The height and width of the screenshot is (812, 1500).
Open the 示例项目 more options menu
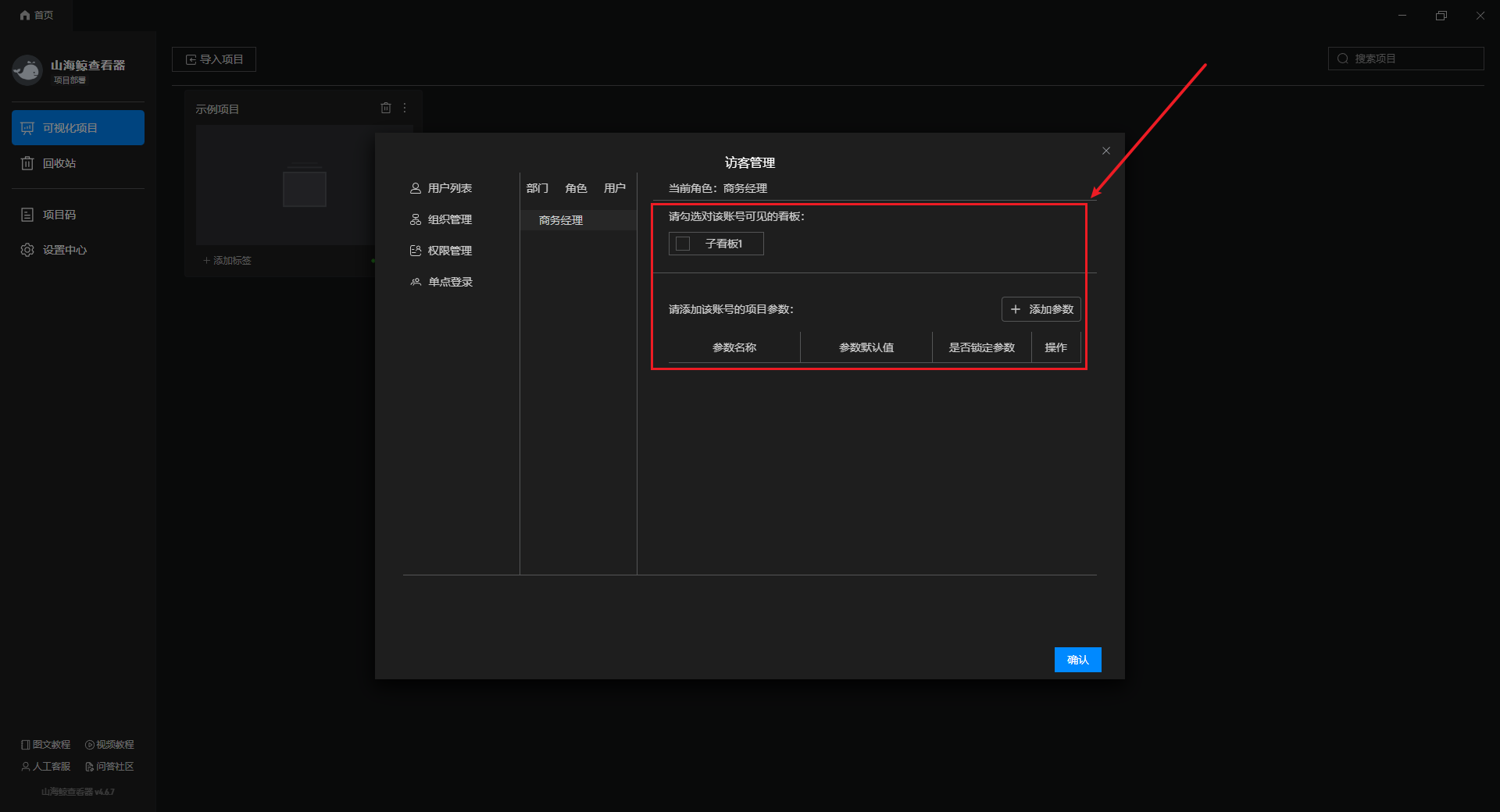pyautogui.click(x=405, y=109)
